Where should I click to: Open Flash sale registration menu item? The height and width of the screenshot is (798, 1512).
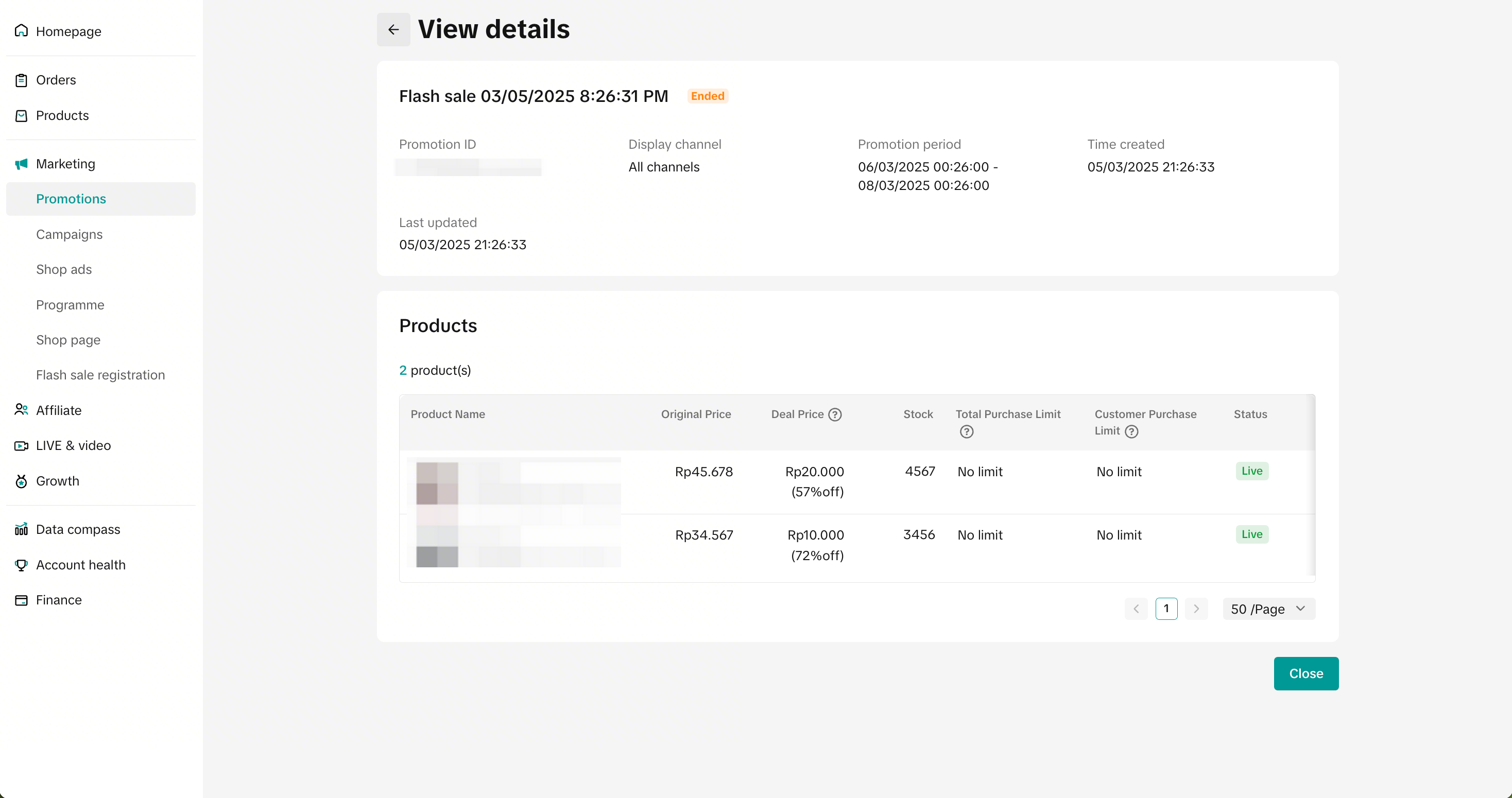click(x=100, y=375)
